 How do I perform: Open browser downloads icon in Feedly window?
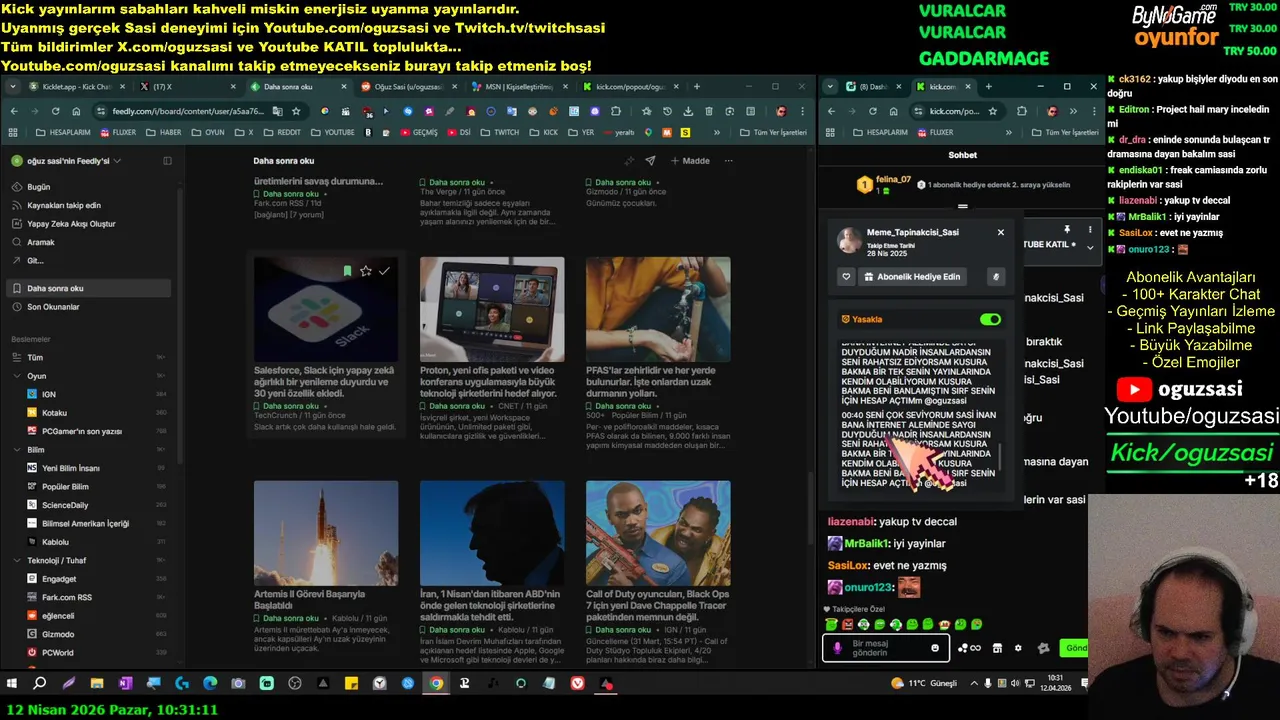688,111
